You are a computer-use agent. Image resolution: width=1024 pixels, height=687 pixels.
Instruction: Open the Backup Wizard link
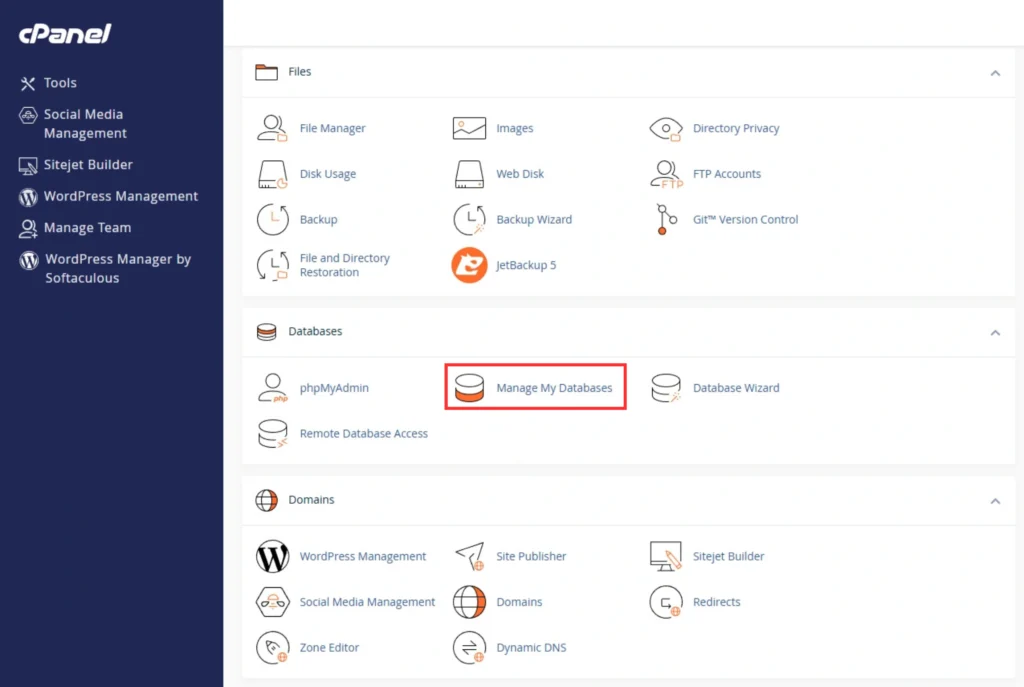coord(534,219)
